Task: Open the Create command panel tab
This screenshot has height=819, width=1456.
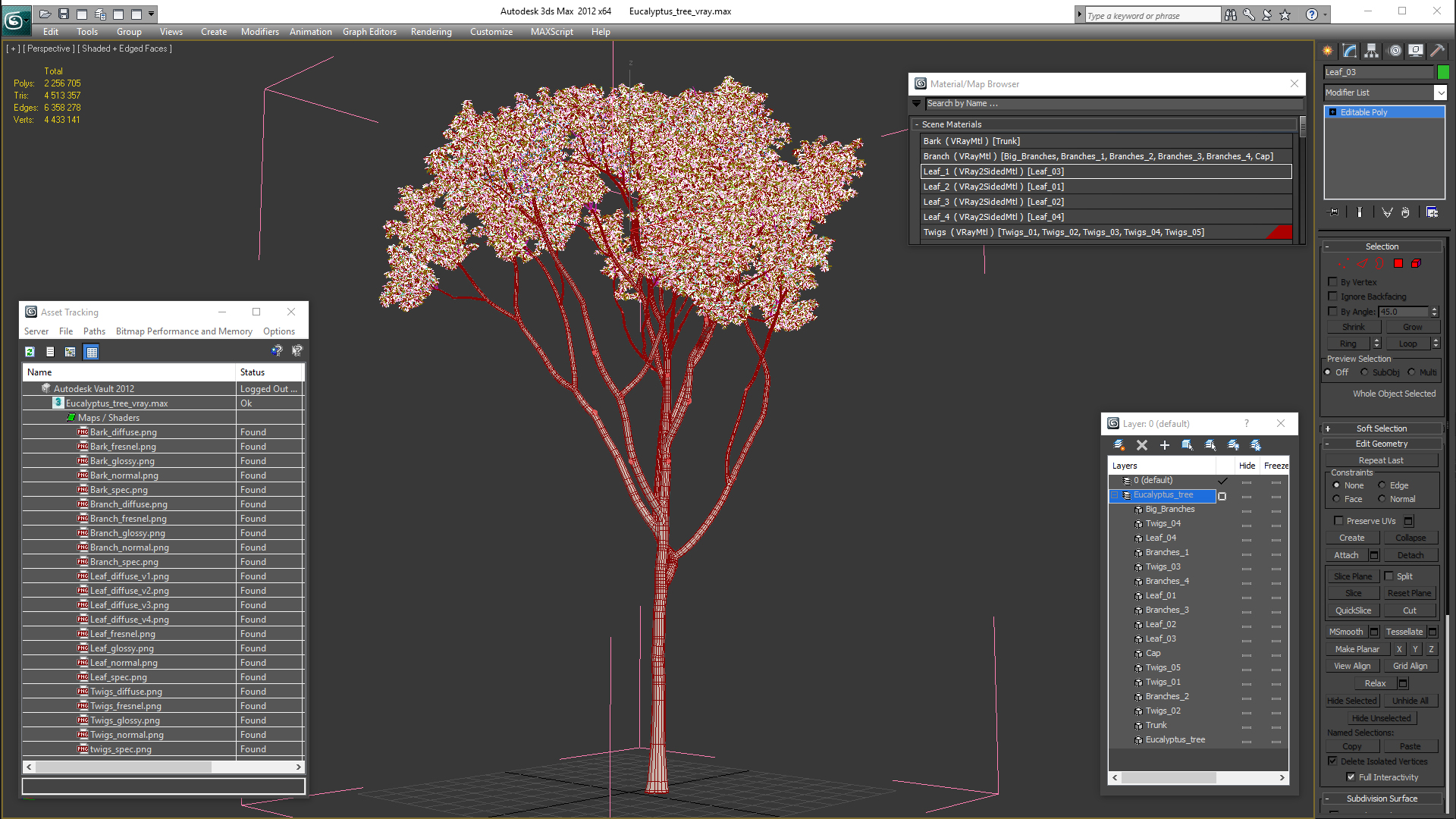Action: pos(1328,51)
